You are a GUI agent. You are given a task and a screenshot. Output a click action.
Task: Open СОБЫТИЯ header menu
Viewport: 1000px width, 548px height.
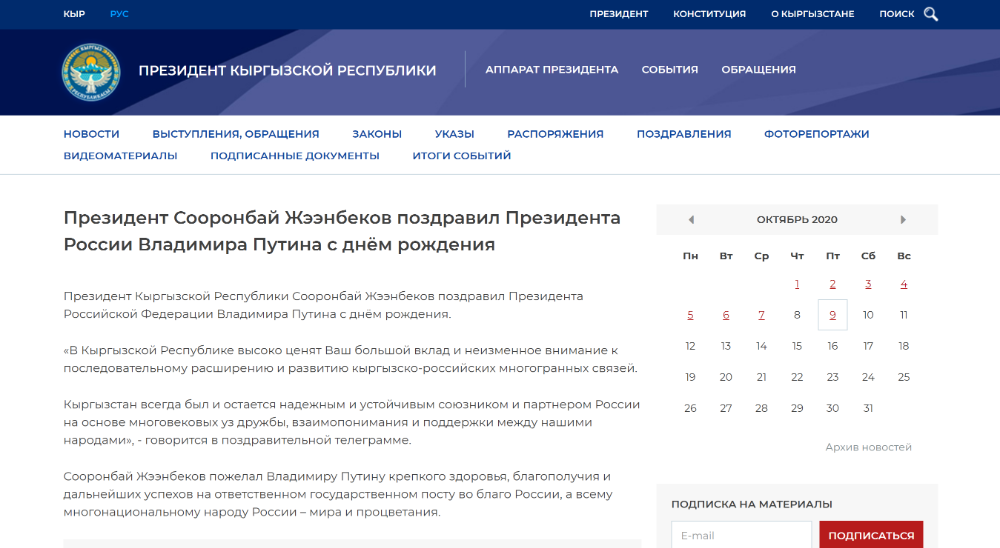[670, 70]
